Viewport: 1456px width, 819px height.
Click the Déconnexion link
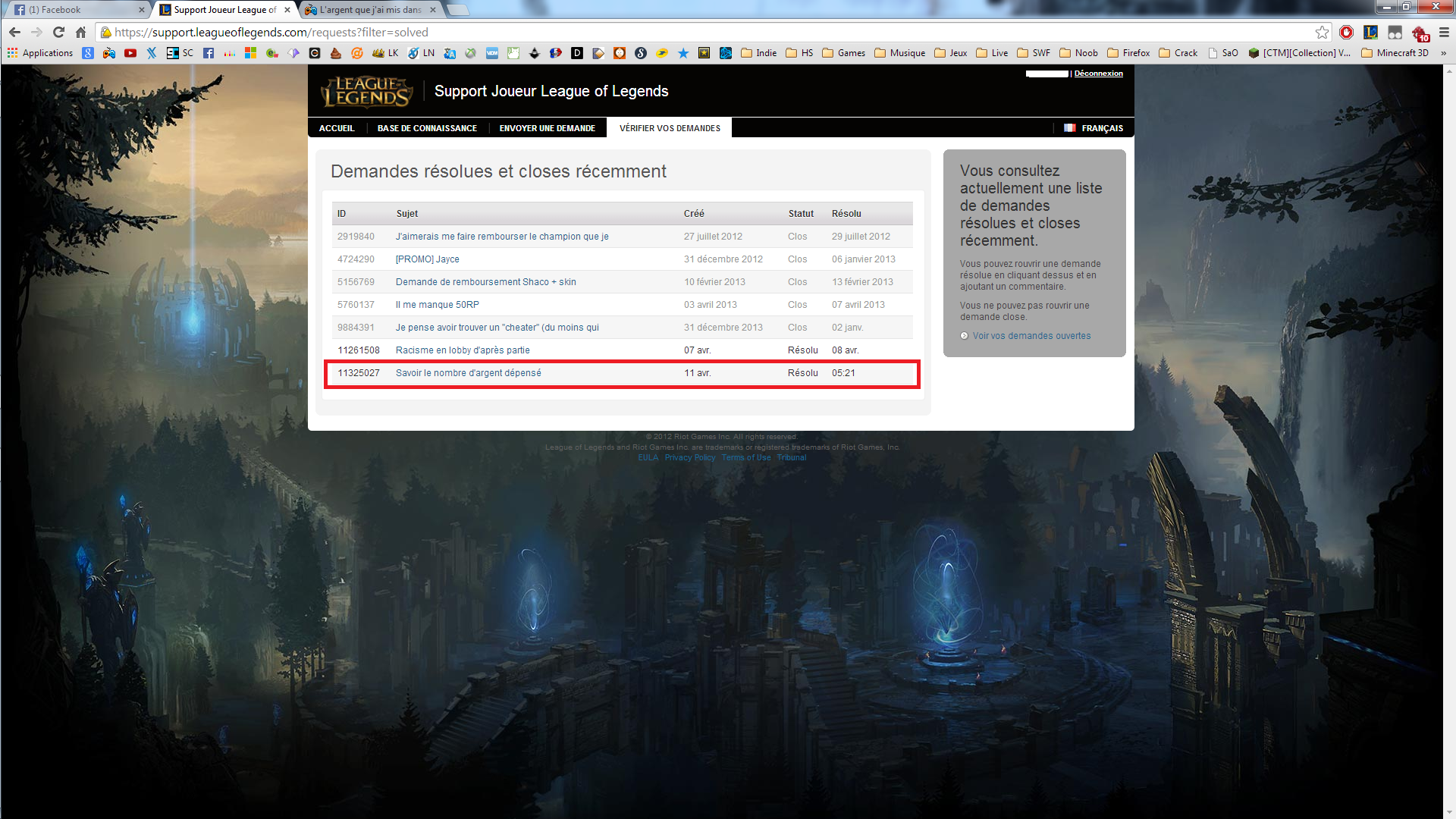[x=1098, y=74]
